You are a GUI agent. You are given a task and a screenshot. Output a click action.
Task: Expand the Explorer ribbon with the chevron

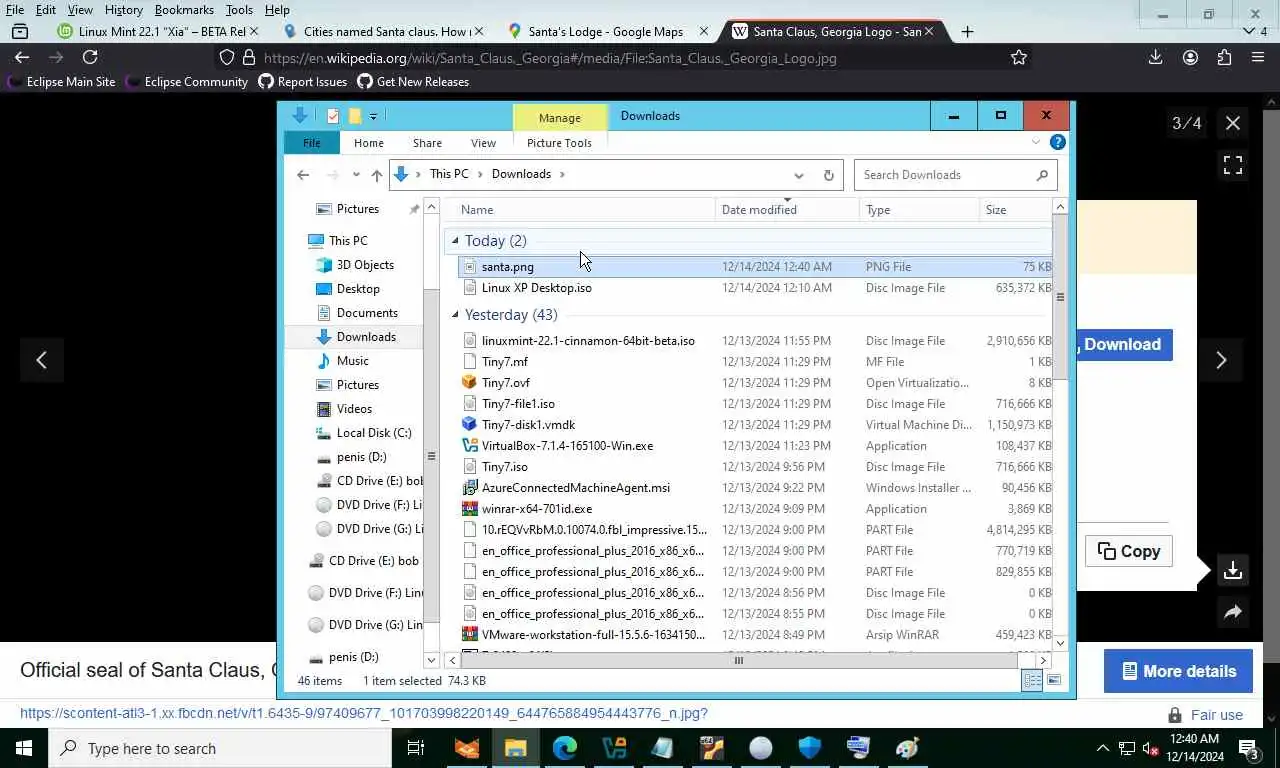coord(1036,142)
